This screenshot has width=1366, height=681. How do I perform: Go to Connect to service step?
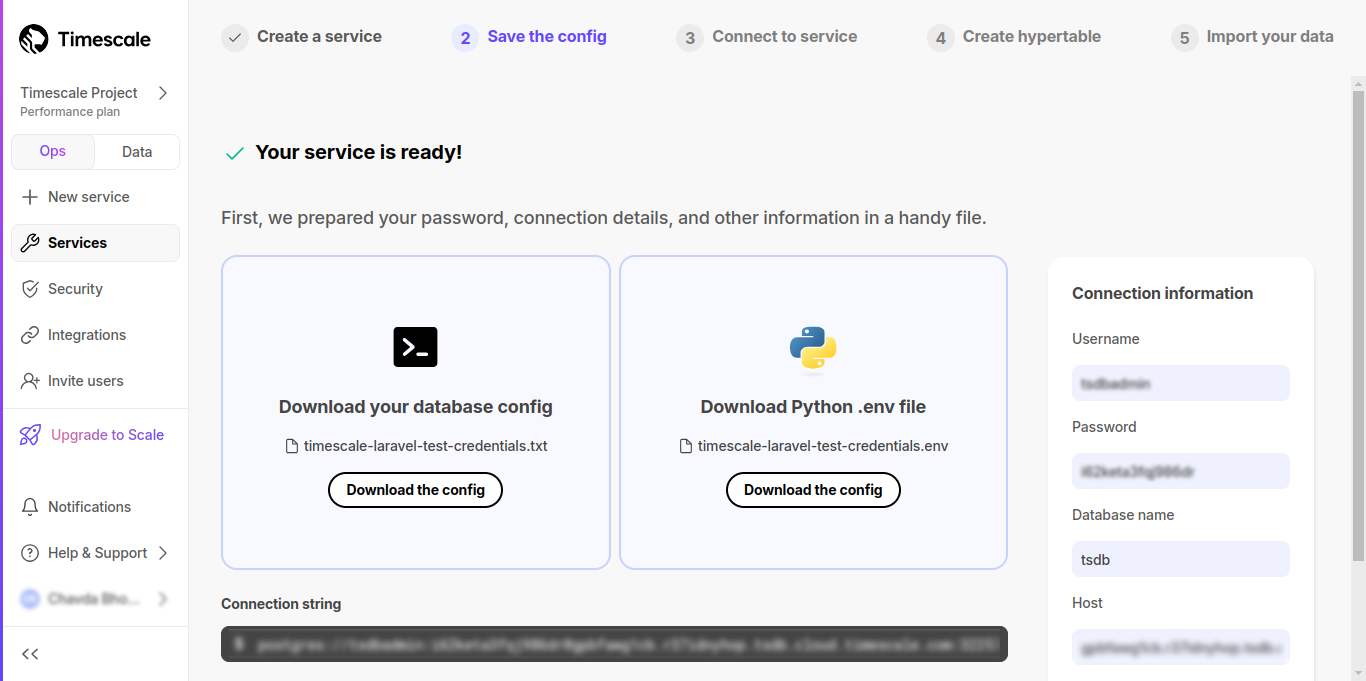pos(785,36)
